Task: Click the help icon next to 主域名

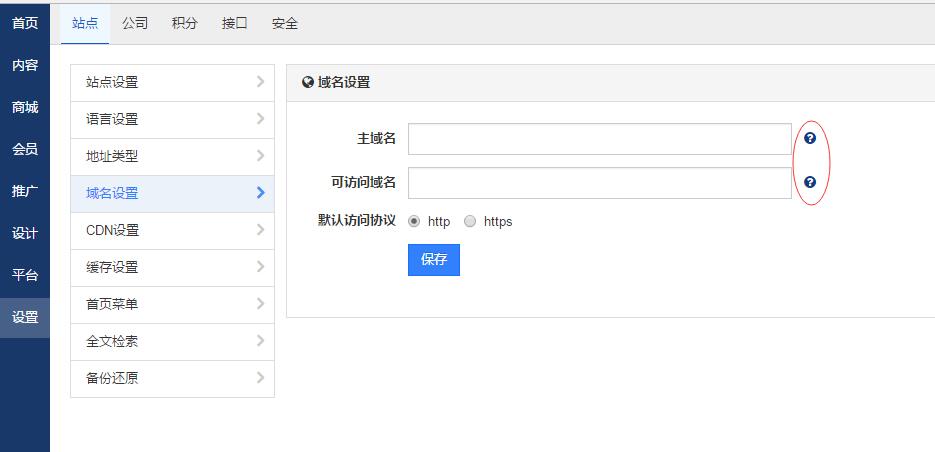Action: [x=810, y=138]
